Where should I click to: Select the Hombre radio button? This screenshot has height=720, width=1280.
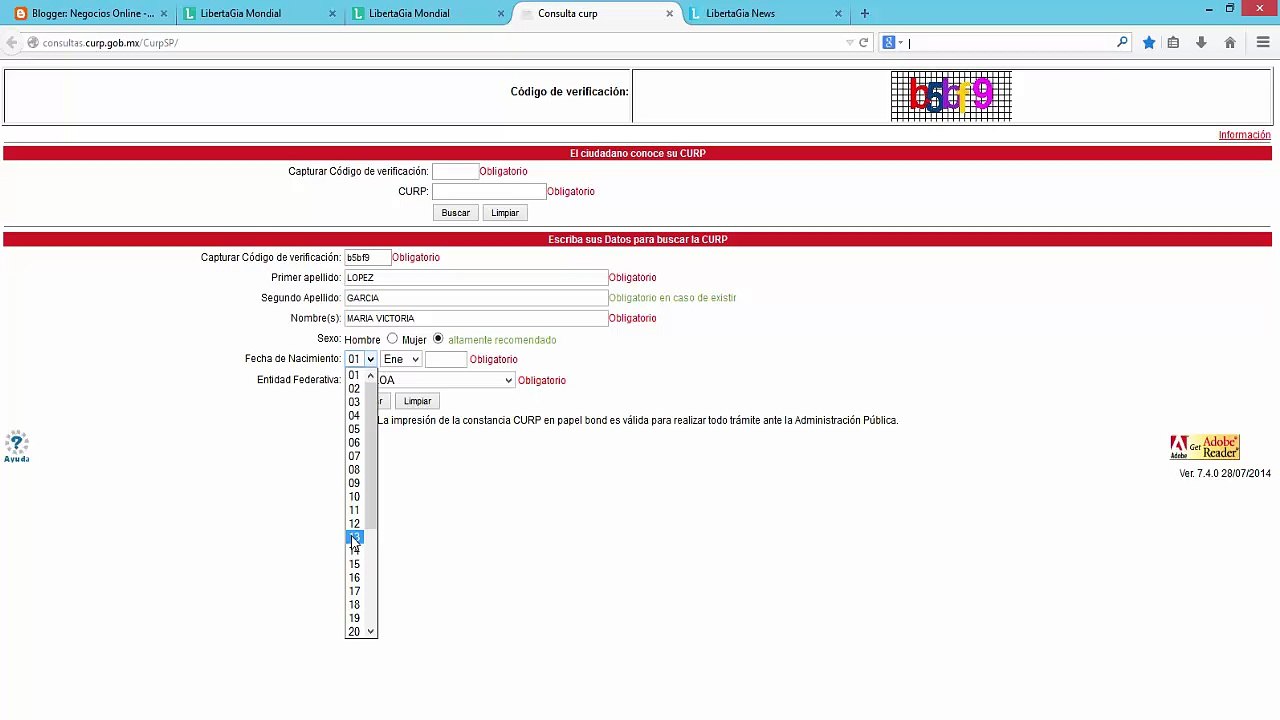pyautogui.click(x=392, y=339)
